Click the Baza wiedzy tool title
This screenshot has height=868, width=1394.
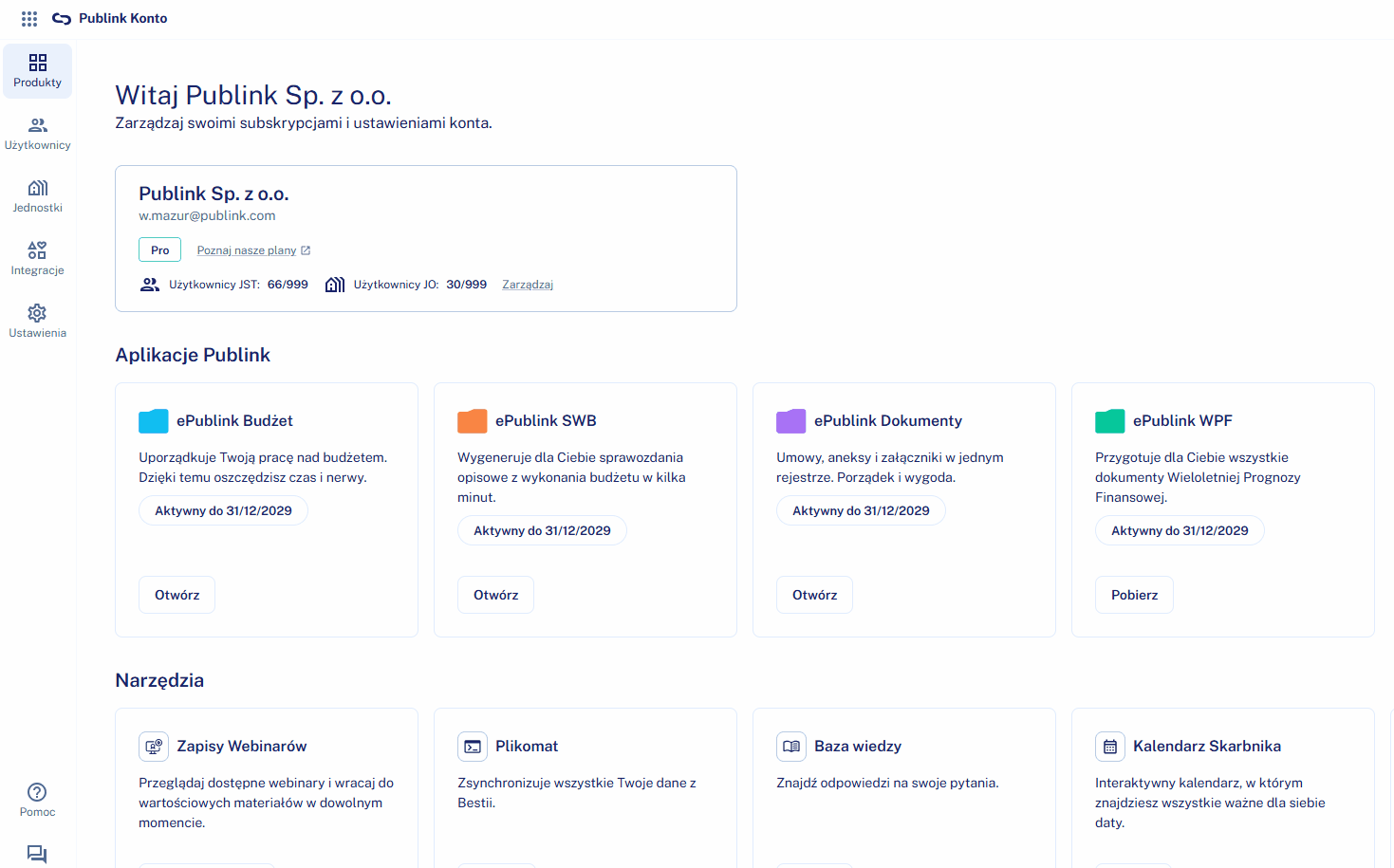click(x=858, y=747)
